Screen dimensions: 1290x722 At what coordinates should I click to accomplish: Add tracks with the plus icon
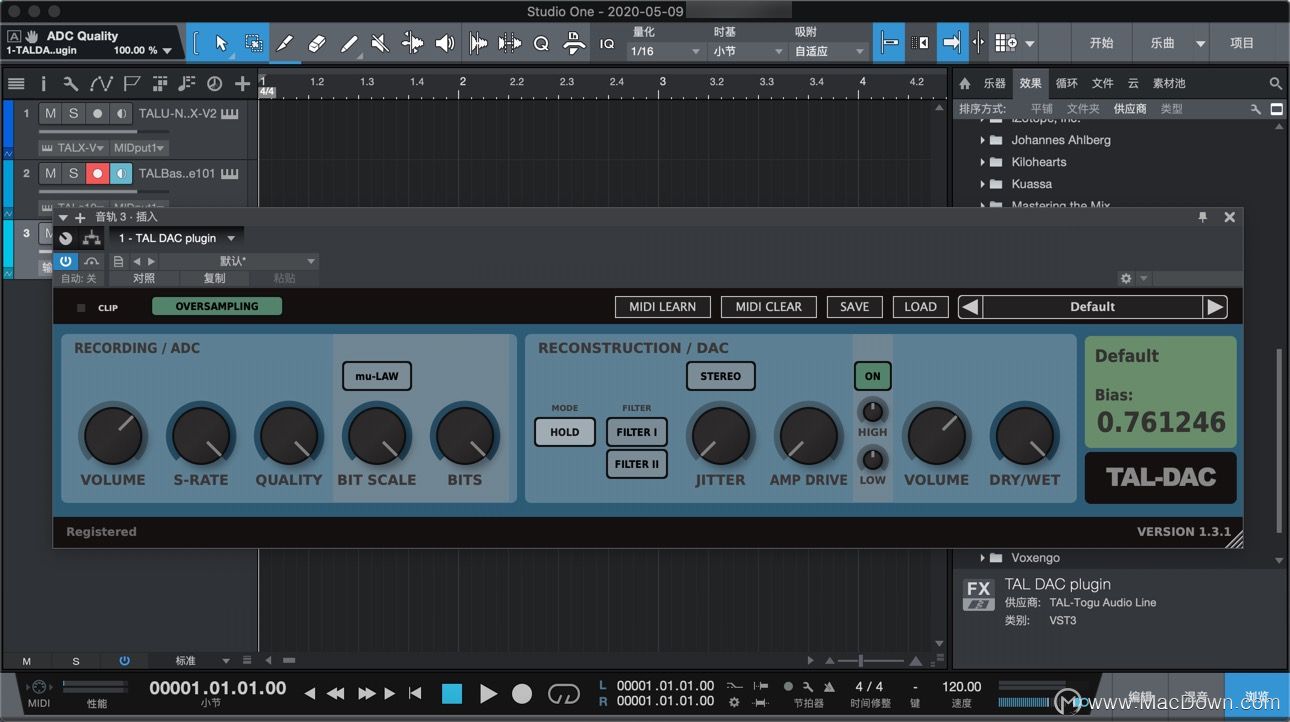pos(242,84)
